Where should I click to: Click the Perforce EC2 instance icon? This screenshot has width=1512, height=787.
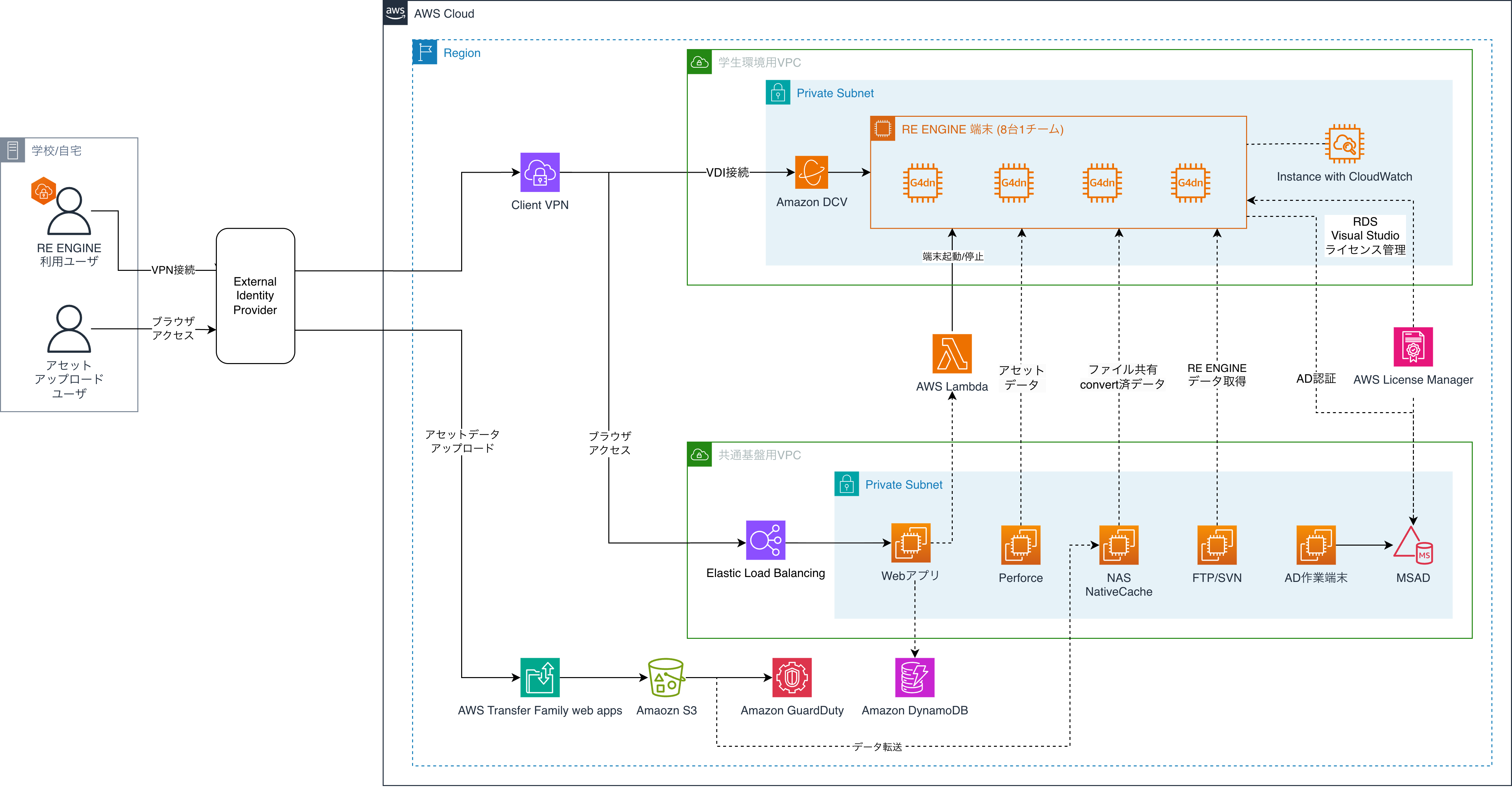coord(1020,545)
